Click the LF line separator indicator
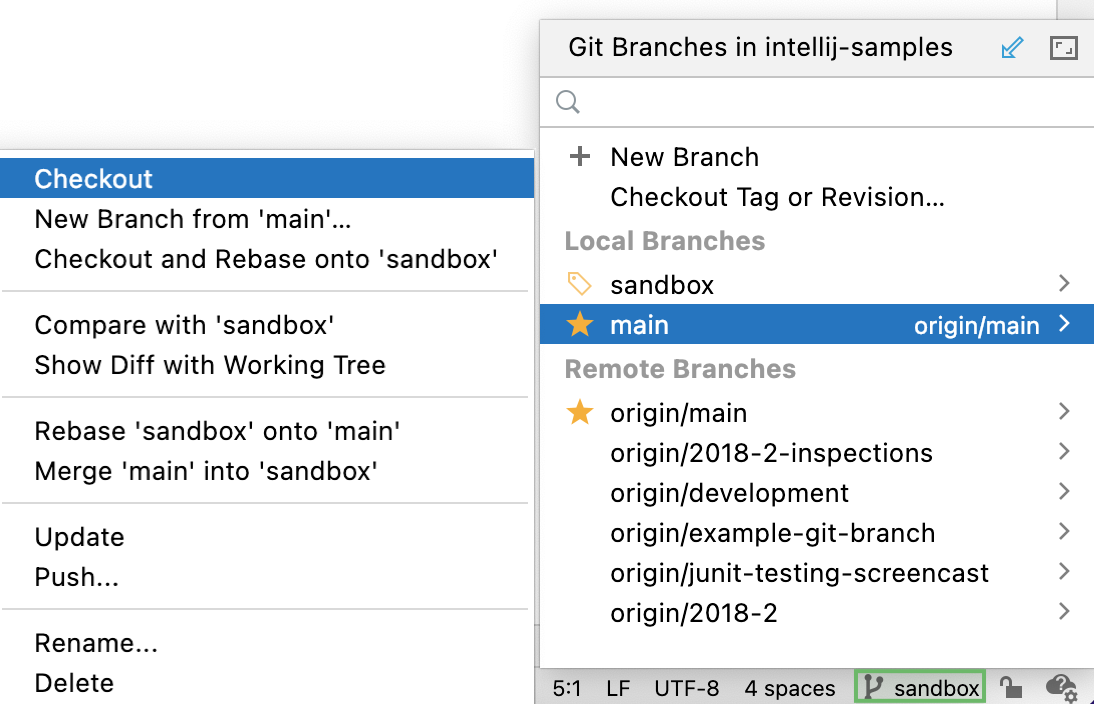The image size is (1094, 704). [x=617, y=687]
